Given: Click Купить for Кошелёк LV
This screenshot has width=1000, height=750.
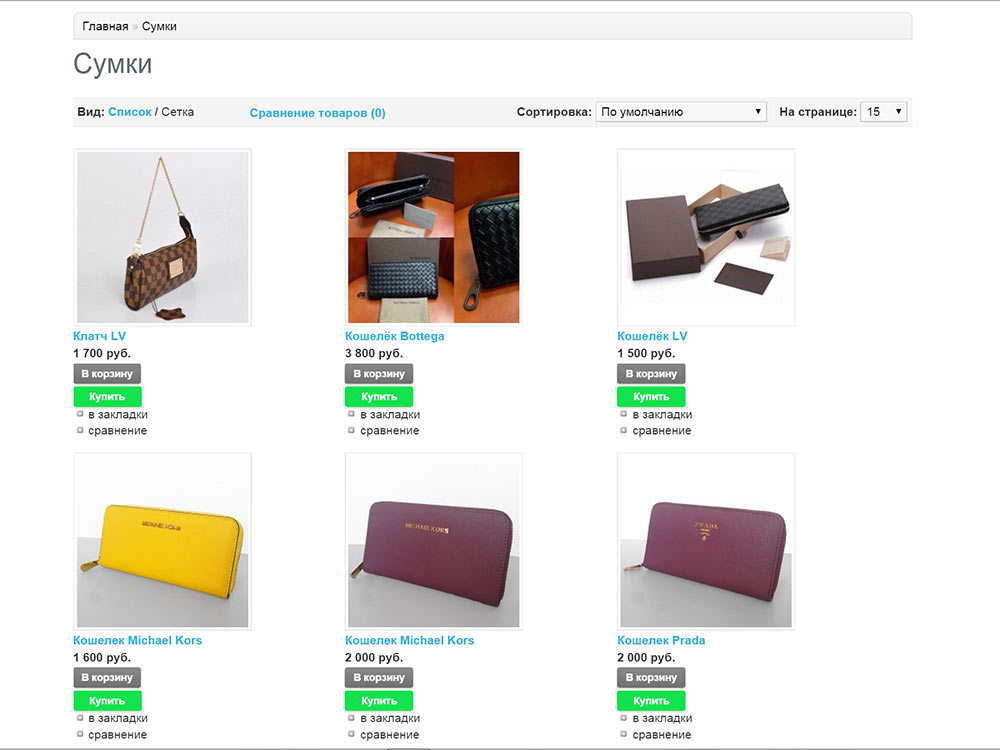Looking at the screenshot, I should [651, 397].
